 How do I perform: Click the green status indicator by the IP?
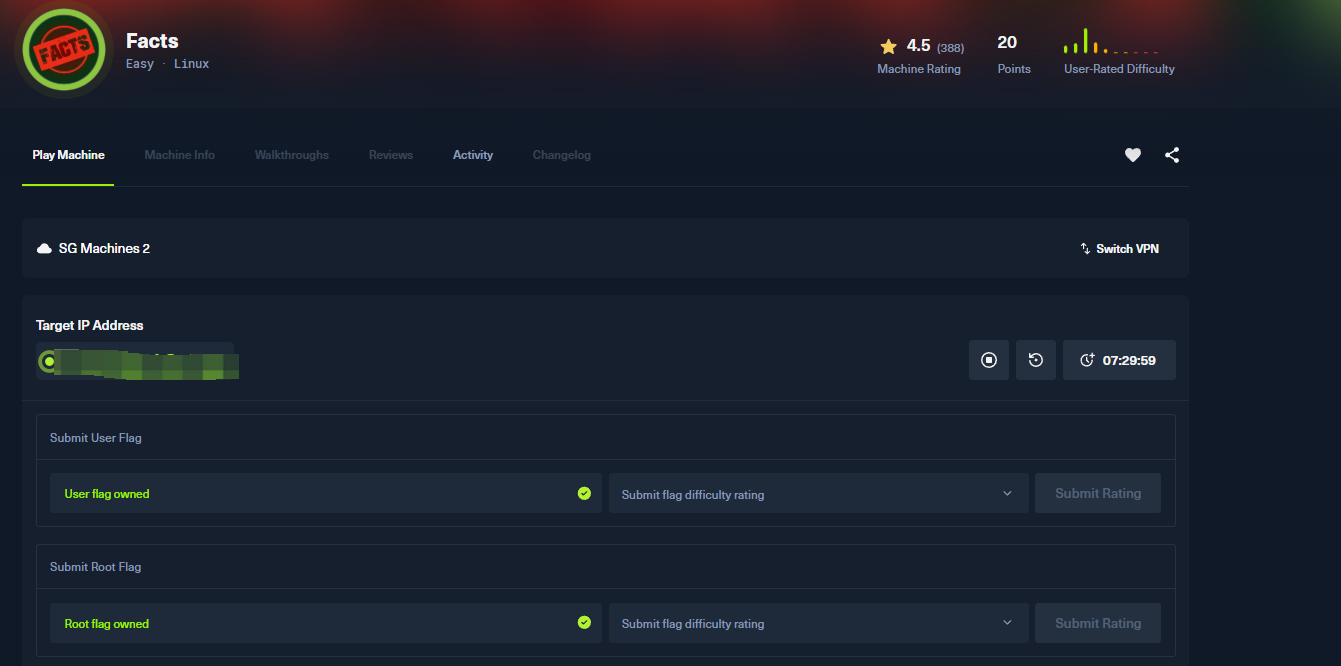(47, 361)
